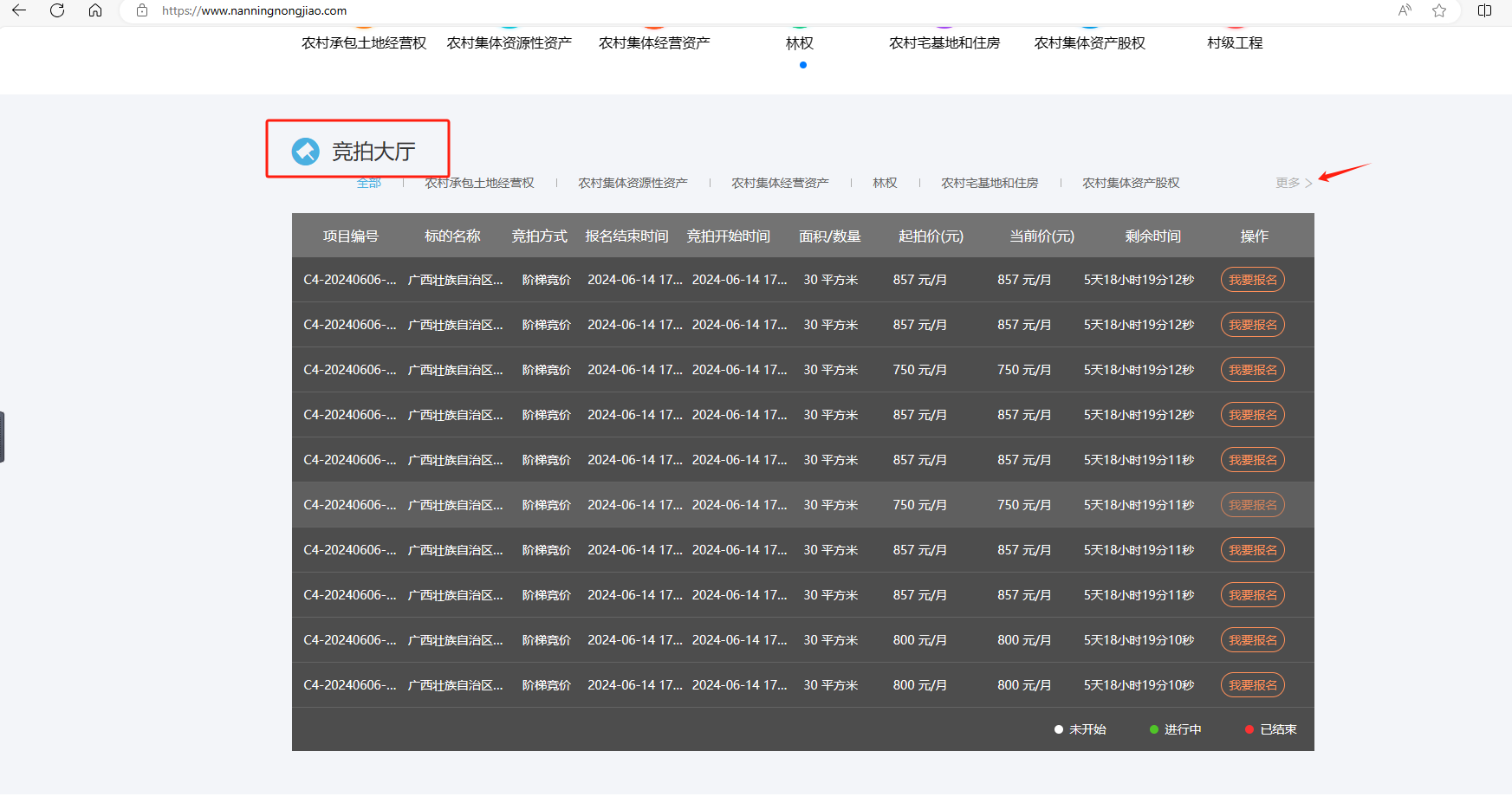Open 农村集体资源性资产 top category

tap(509, 42)
